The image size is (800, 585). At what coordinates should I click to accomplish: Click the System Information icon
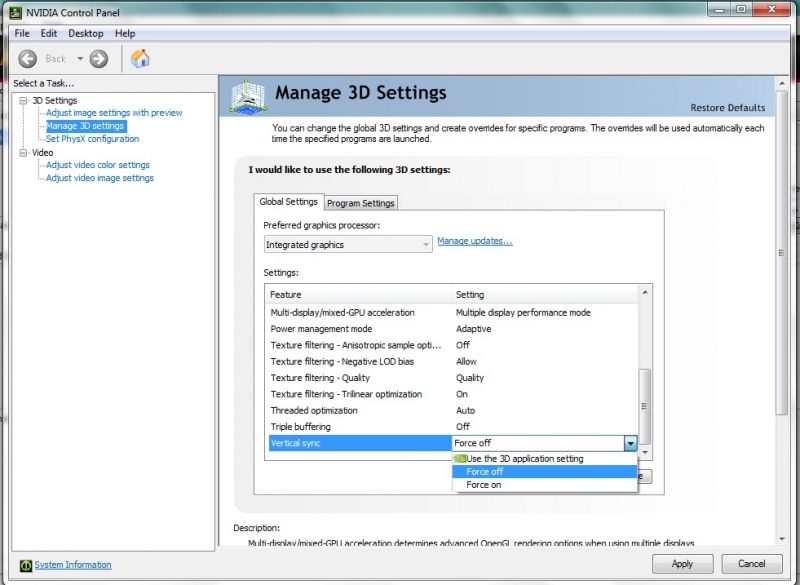click(x=26, y=565)
